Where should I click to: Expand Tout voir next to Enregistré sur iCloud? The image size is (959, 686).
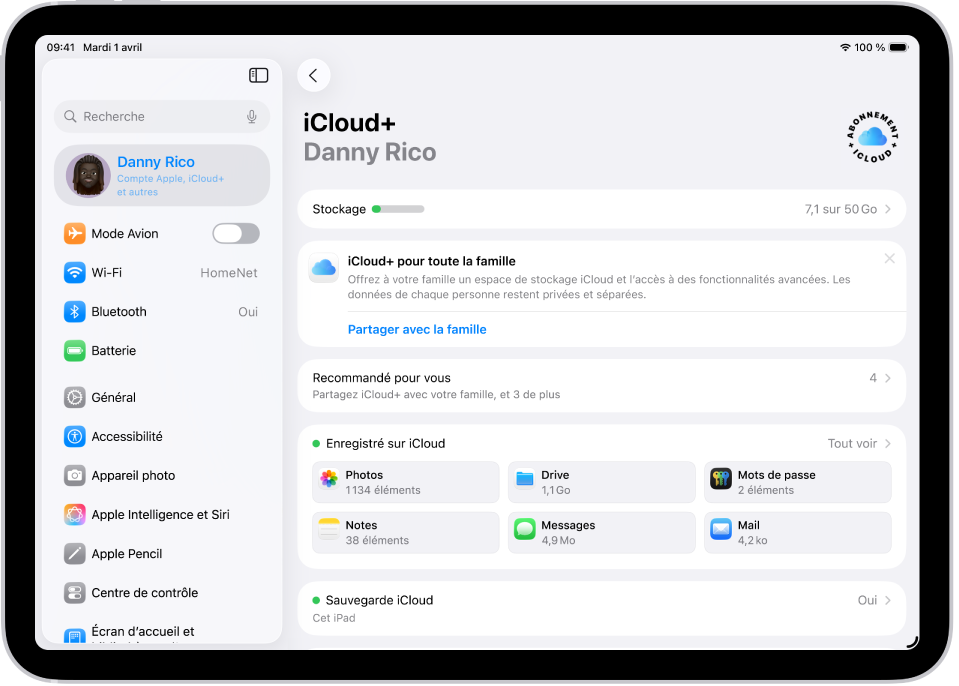(860, 443)
